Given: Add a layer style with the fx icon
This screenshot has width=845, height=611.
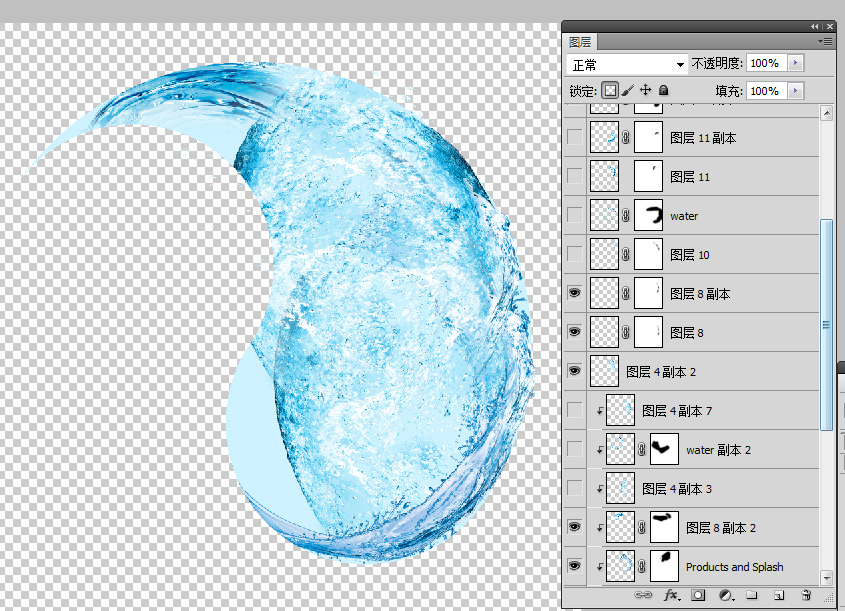Looking at the screenshot, I should pyautogui.click(x=671, y=595).
